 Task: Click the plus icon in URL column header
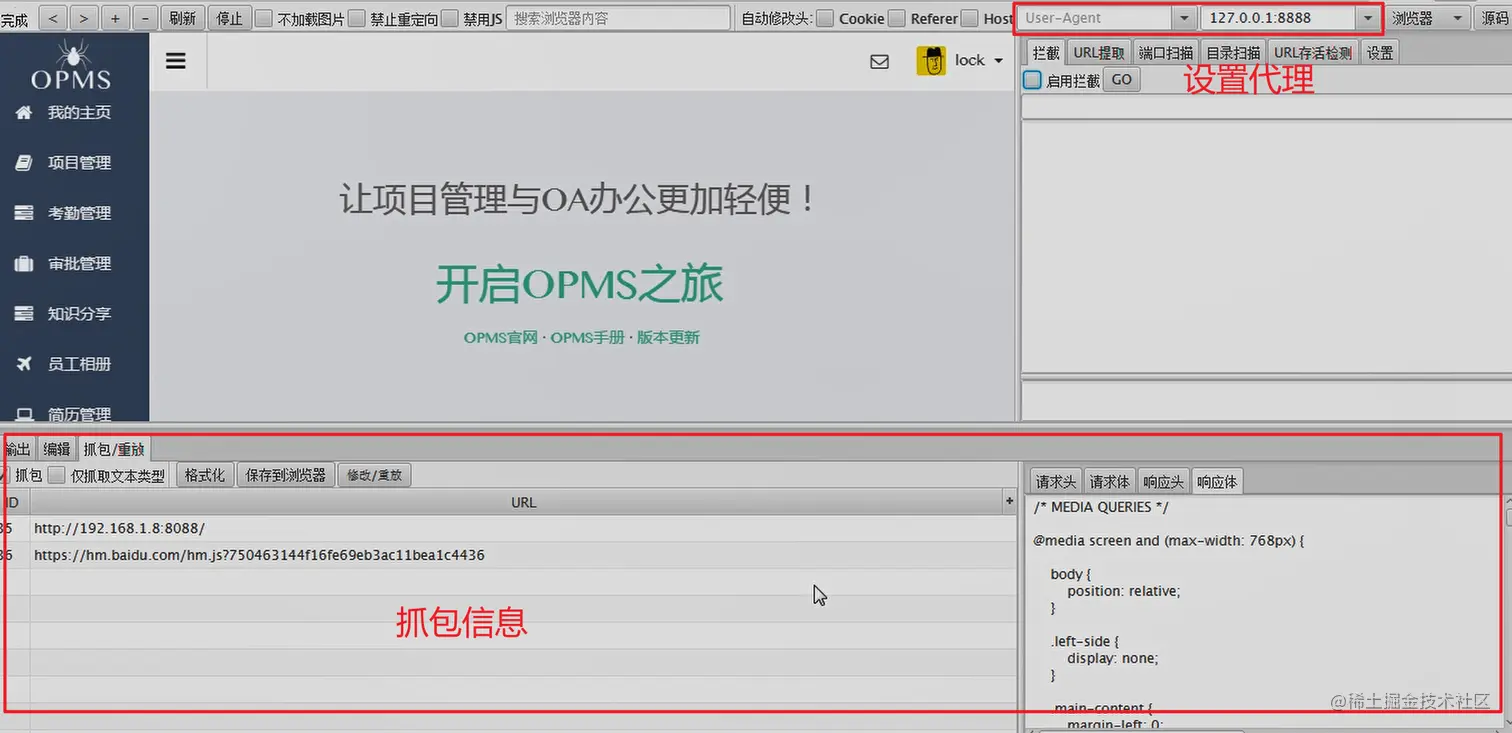coord(1009,501)
